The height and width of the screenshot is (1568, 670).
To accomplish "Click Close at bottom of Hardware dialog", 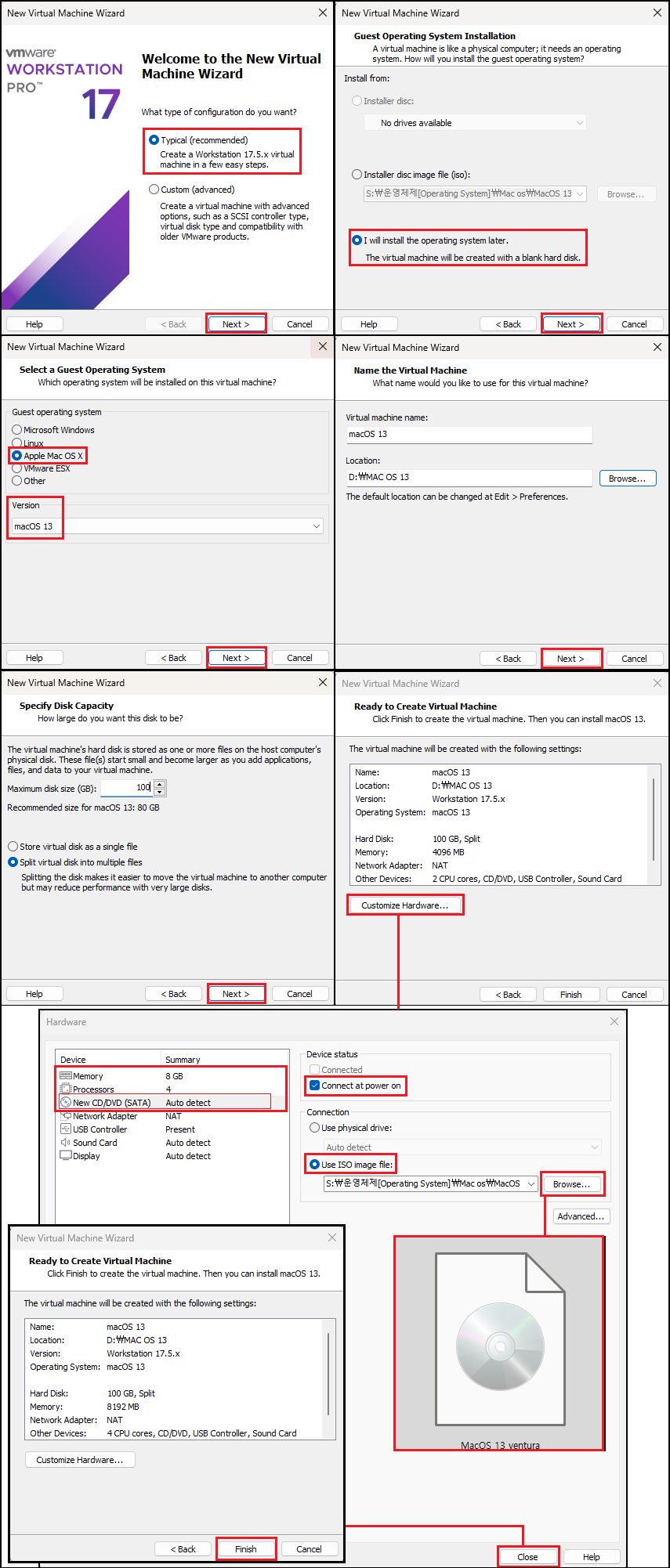I will click(527, 1557).
